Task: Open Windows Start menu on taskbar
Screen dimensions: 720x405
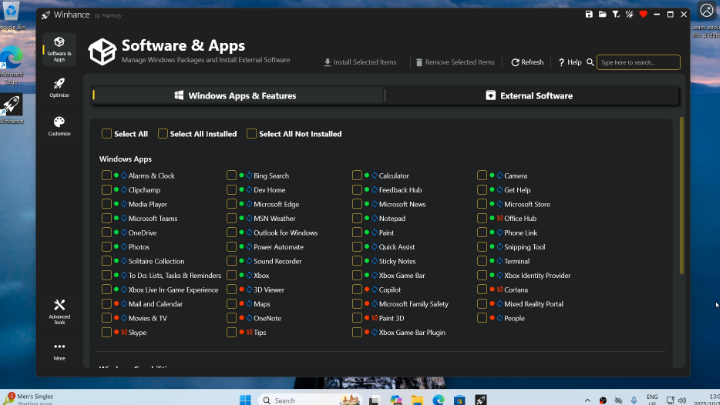Action: (x=245, y=400)
